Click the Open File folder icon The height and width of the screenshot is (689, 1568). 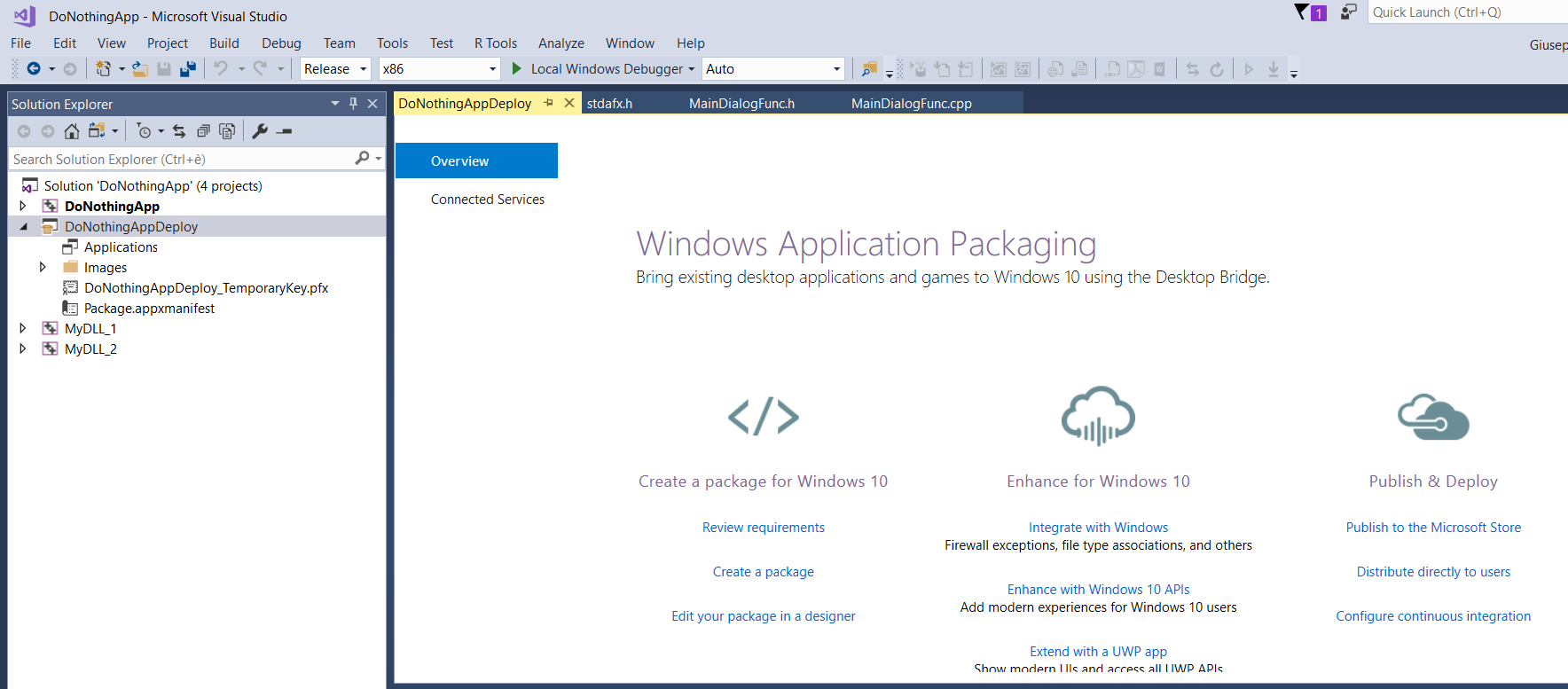140,69
